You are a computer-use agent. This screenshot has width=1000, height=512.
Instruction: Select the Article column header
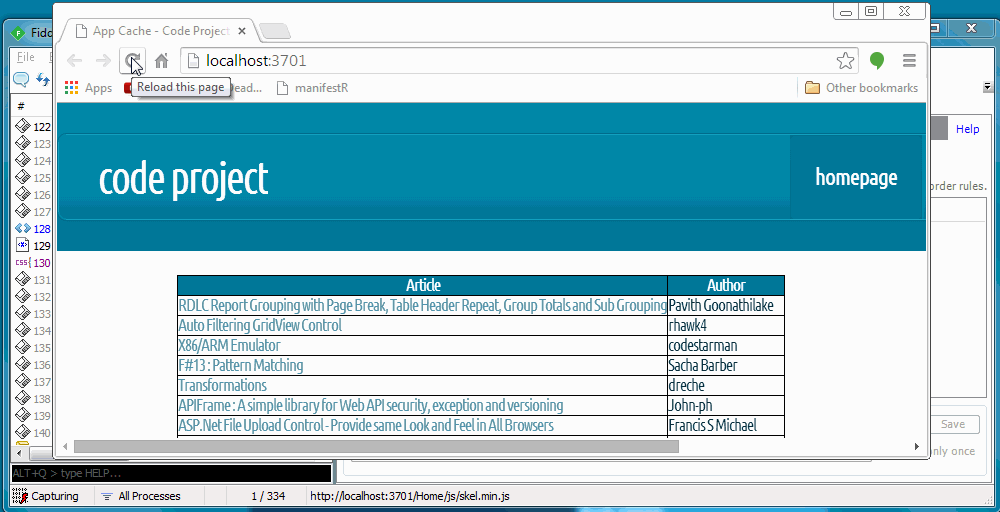pos(423,285)
